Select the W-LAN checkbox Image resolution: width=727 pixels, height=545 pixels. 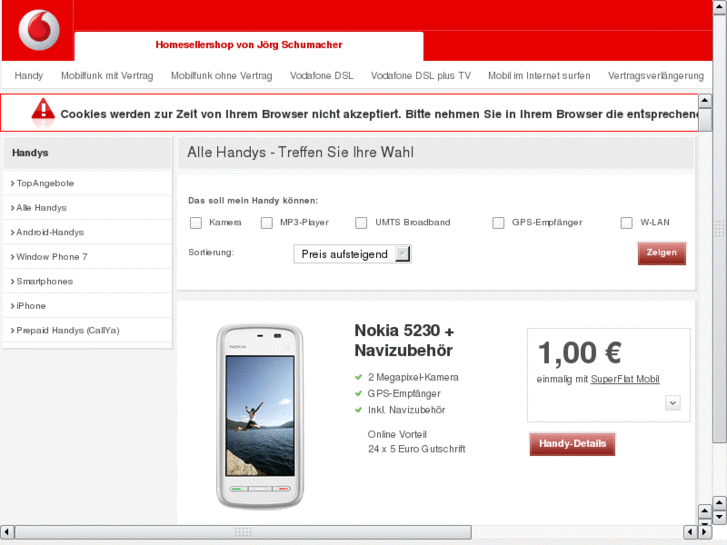pos(626,223)
